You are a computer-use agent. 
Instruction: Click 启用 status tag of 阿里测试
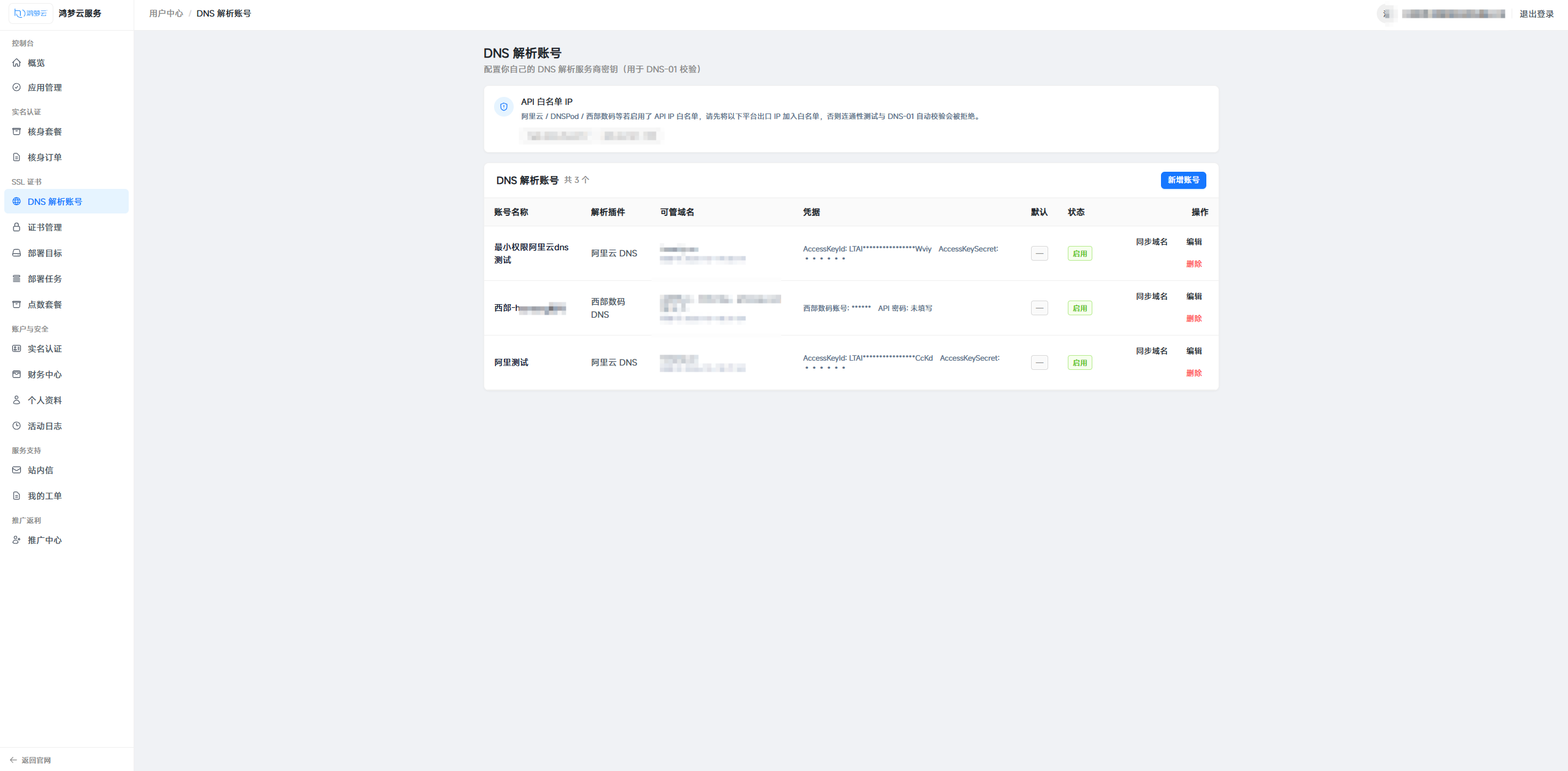coord(1080,362)
